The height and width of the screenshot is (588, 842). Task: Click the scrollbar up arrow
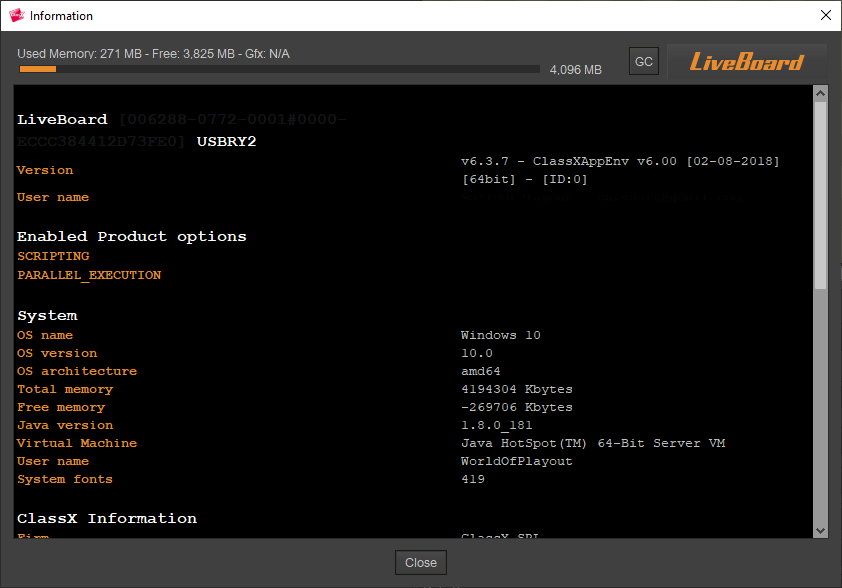[x=820, y=93]
